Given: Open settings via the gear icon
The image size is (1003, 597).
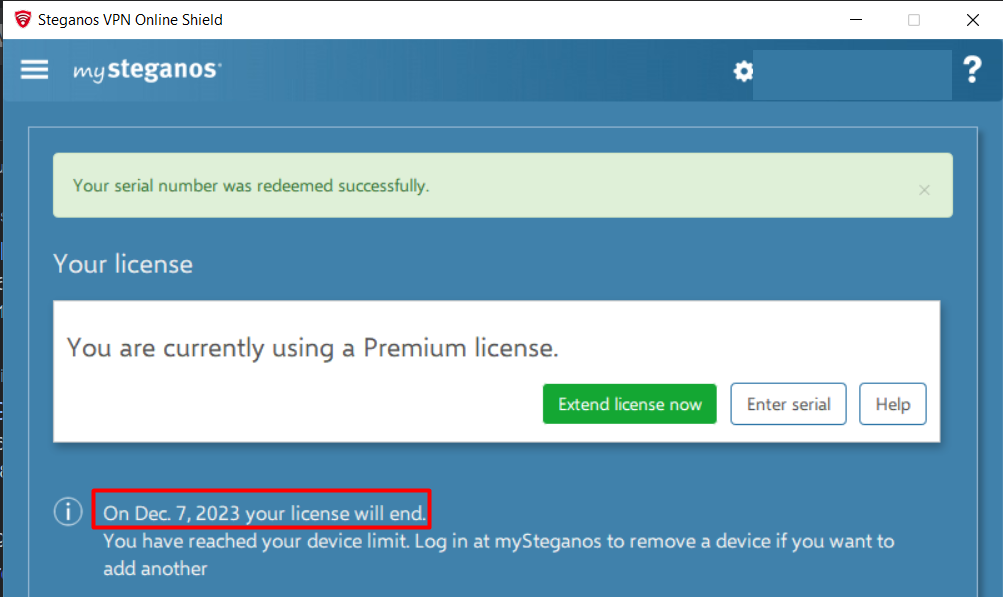Looking at the screenshot, I should click(x=743, y=71).
